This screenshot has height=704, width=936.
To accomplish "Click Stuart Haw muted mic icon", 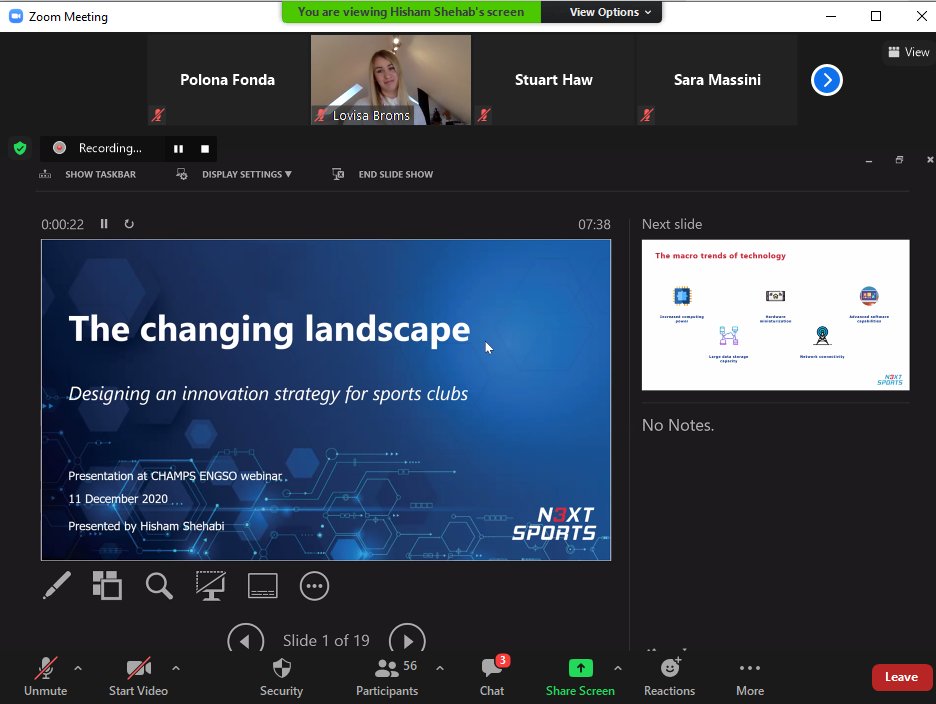I will point(484,115).
